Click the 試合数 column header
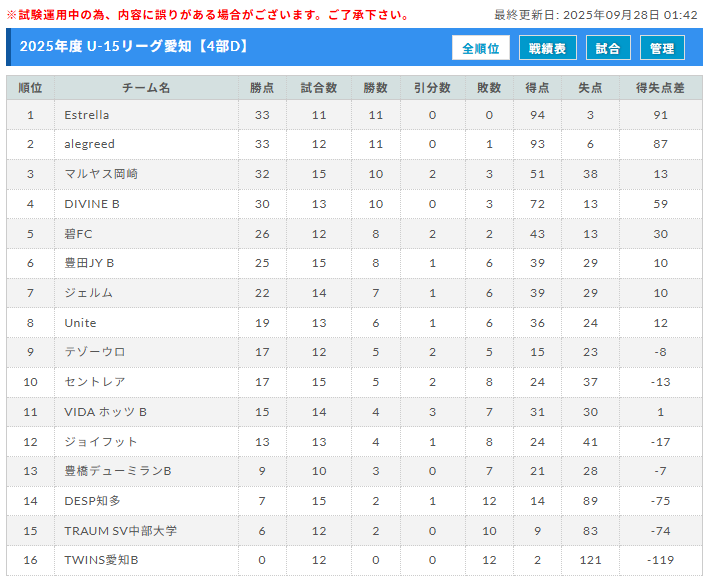This screenshot has width=713, height=584. (x=319, y=88)
